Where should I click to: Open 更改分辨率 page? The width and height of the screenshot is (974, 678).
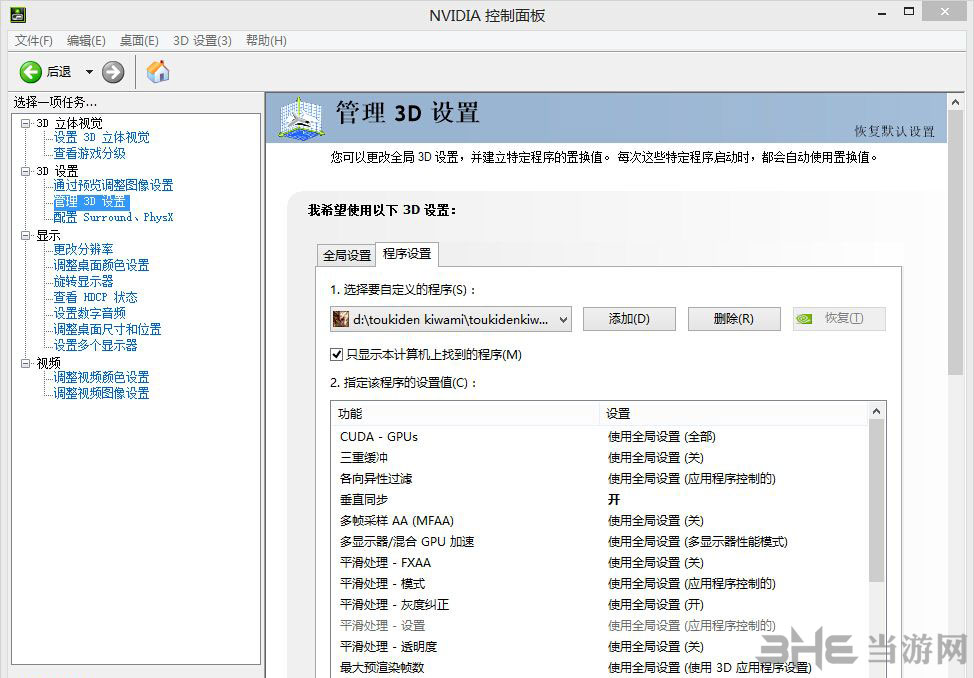click(83, 250)
